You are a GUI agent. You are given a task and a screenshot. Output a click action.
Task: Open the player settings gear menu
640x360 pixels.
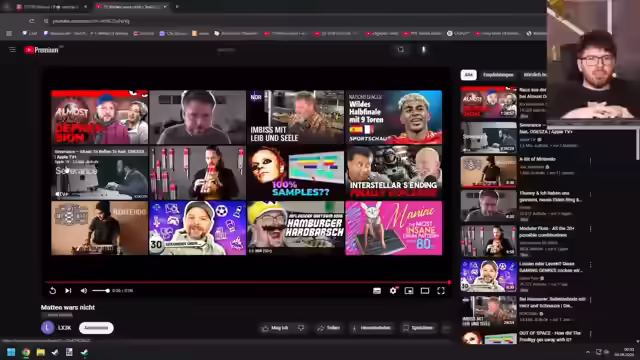click(393, 291)
